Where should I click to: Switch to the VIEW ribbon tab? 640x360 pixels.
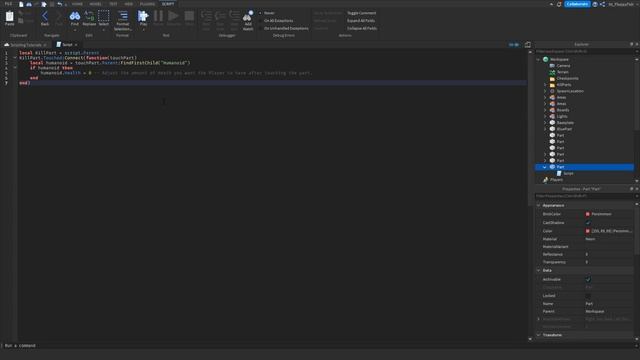pyautogui.click(x=129, y=4)
